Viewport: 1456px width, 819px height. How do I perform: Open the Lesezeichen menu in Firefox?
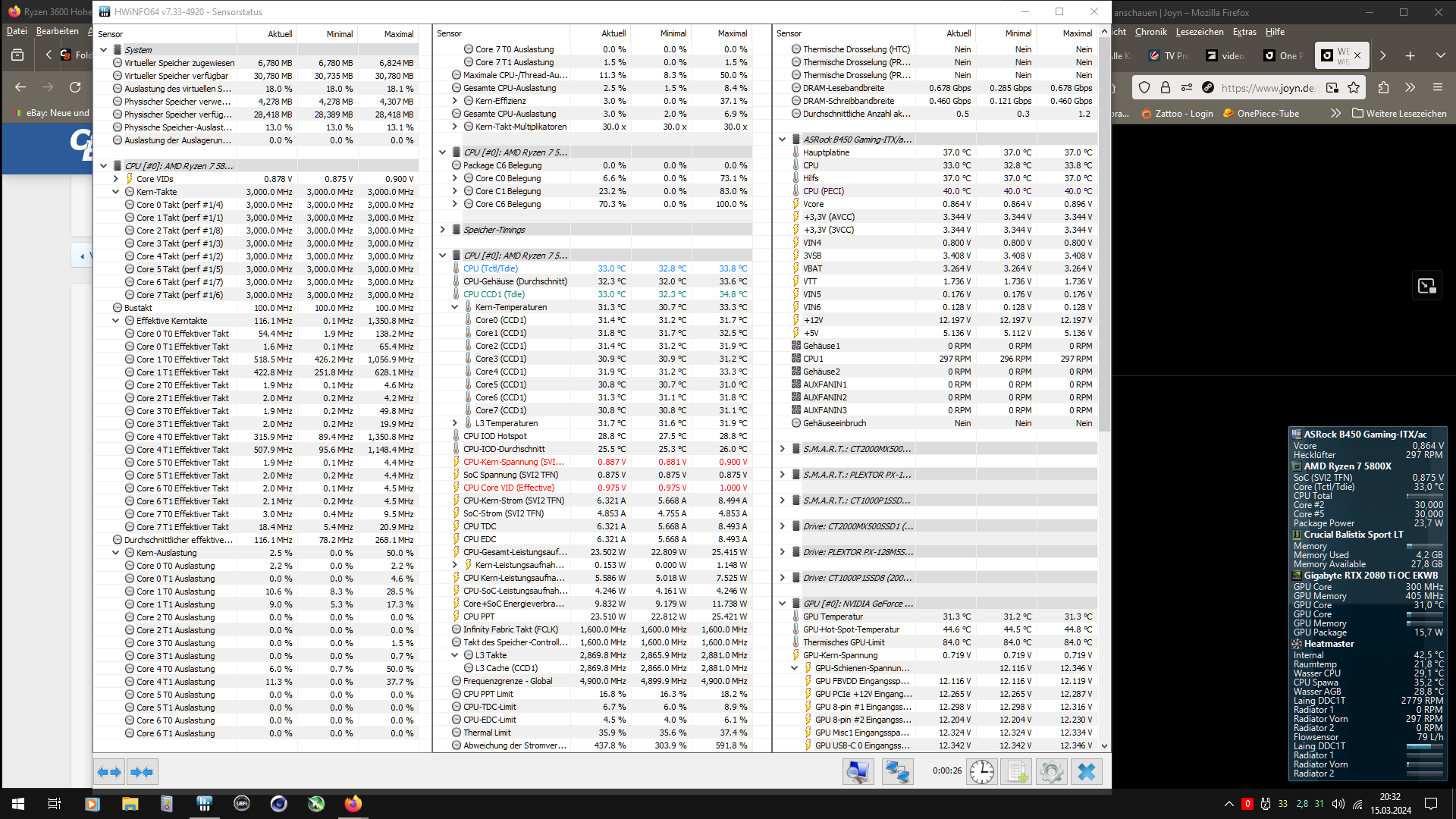(x=1199, y=32)
